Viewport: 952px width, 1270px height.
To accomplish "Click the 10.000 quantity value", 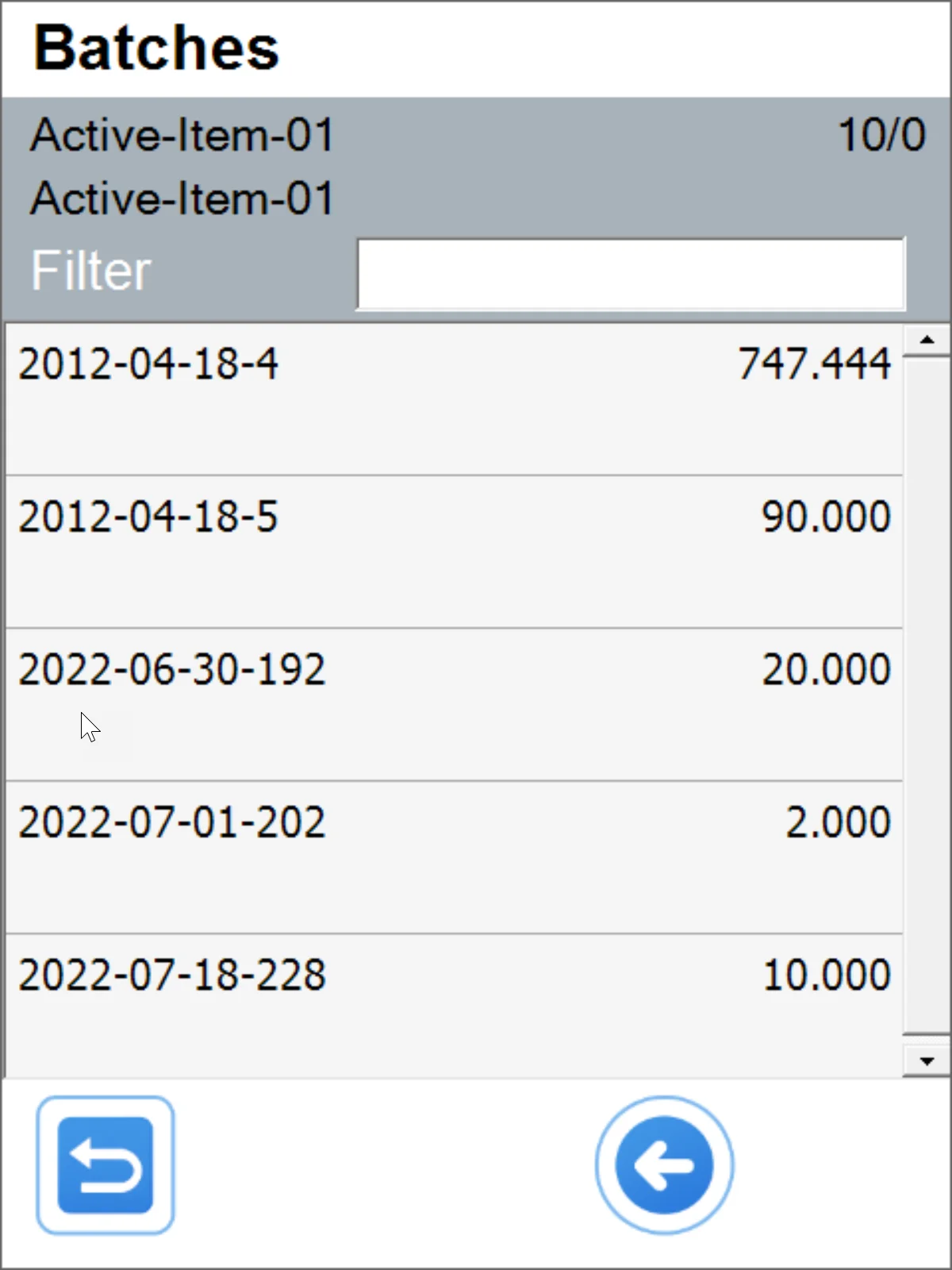I will 826,975.
